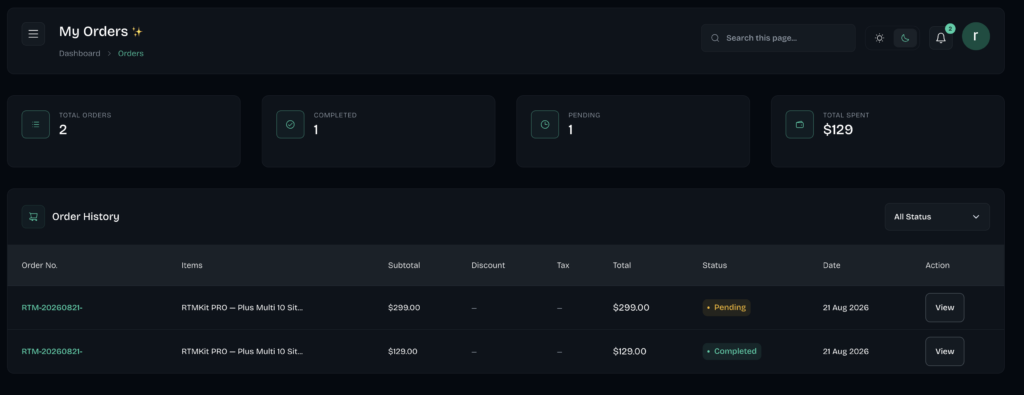Click the notification count badge '2'

950,29
